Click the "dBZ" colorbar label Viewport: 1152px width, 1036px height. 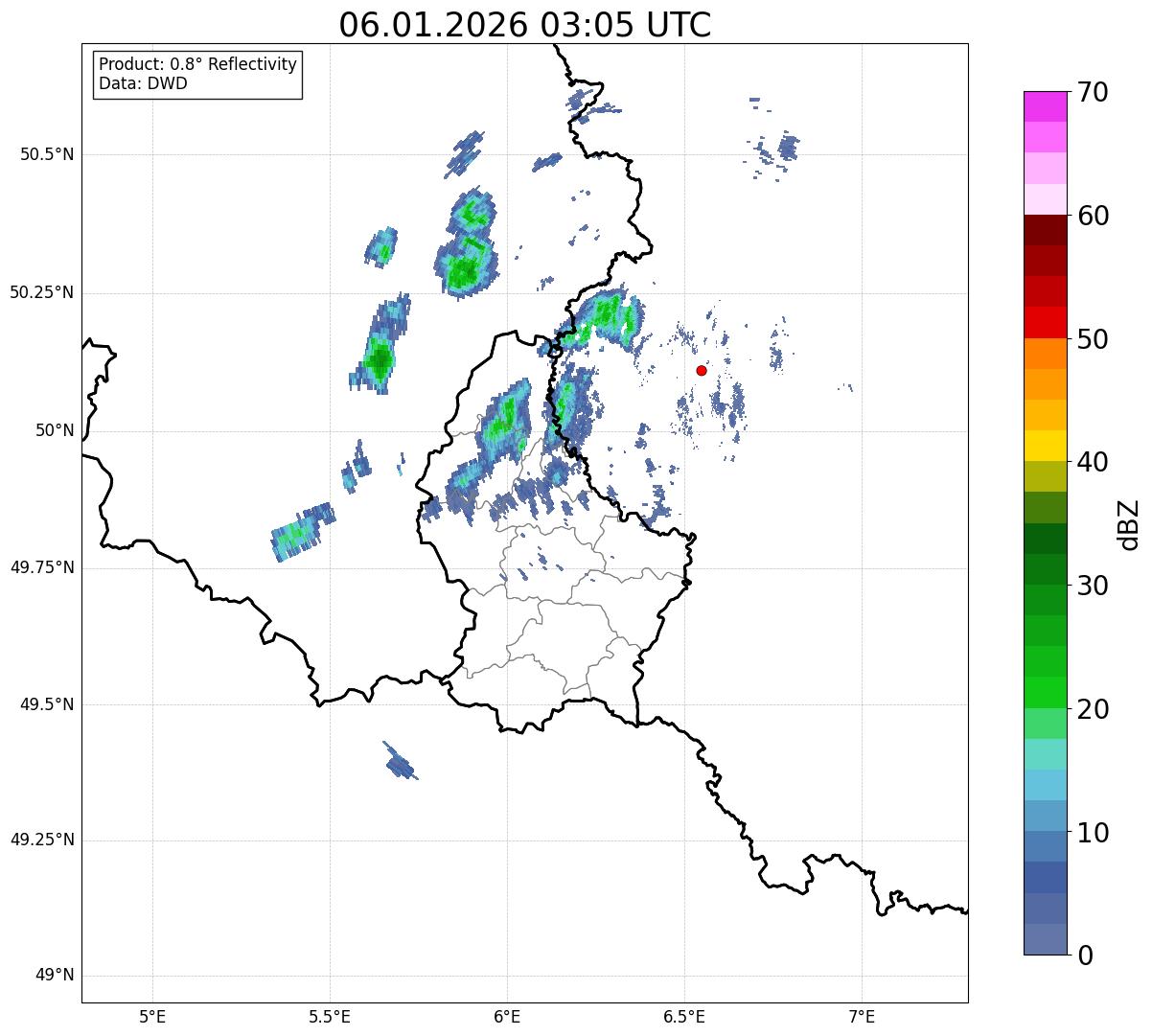click(1129, 523)
